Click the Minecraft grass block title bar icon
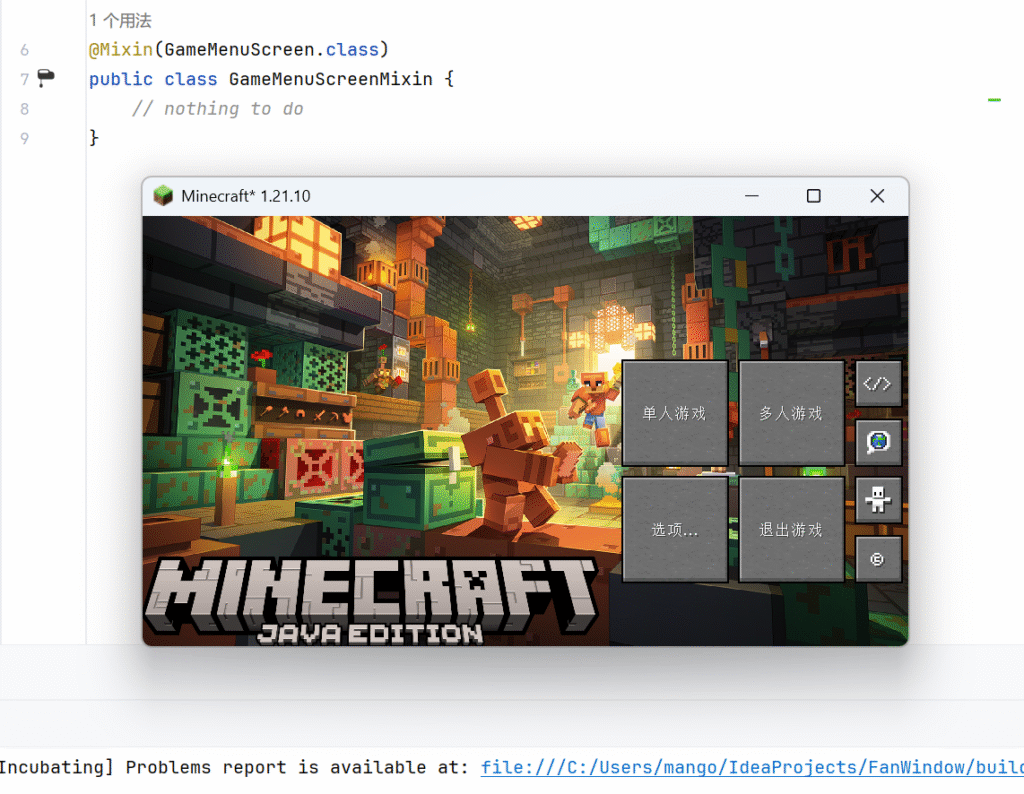Image resolution: width=1024 pixels, height=794 pixels. 162,196
